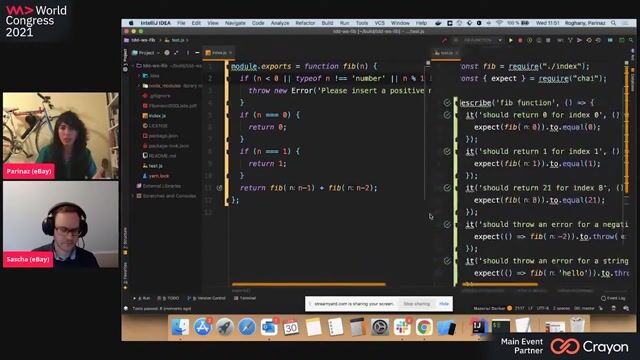Select index.js in the project tree

click(154, 116)
